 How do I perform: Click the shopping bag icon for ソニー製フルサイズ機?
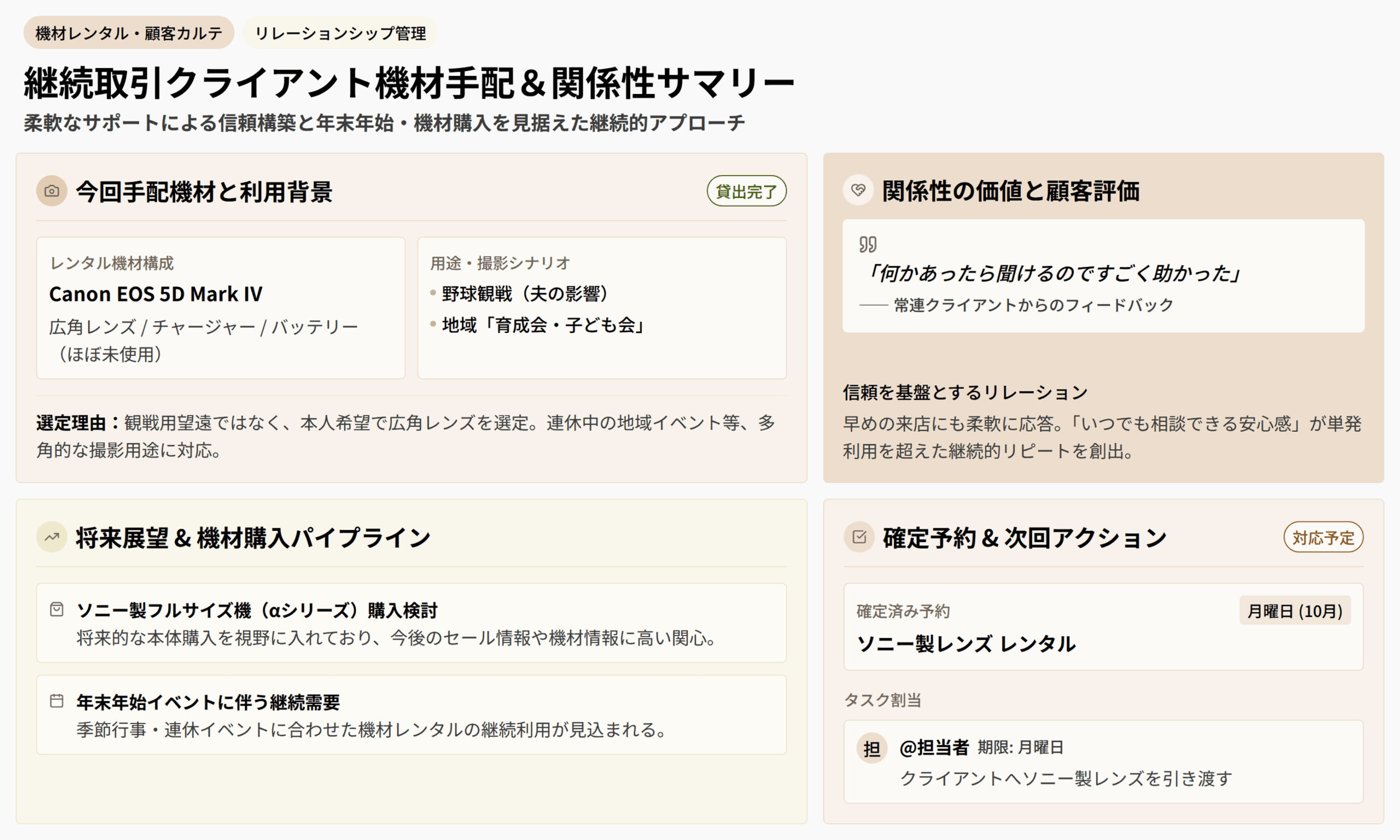56,610
